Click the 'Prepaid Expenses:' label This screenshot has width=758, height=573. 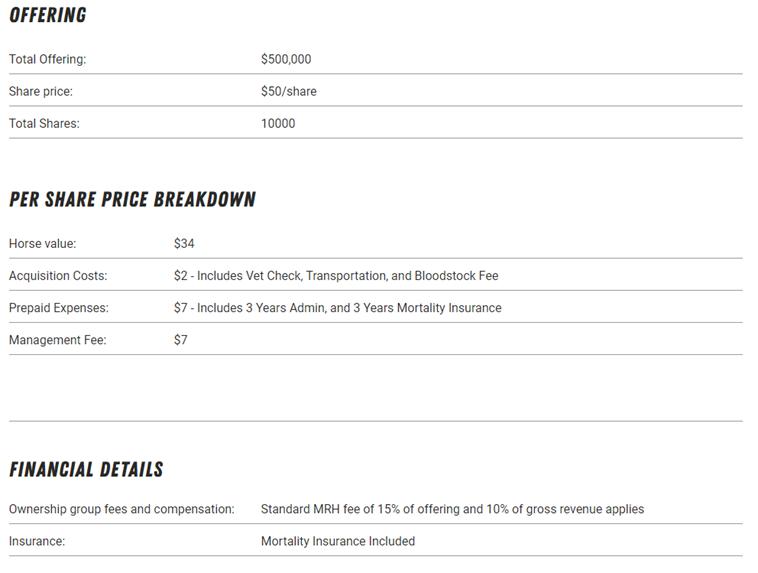pos(59,307)
